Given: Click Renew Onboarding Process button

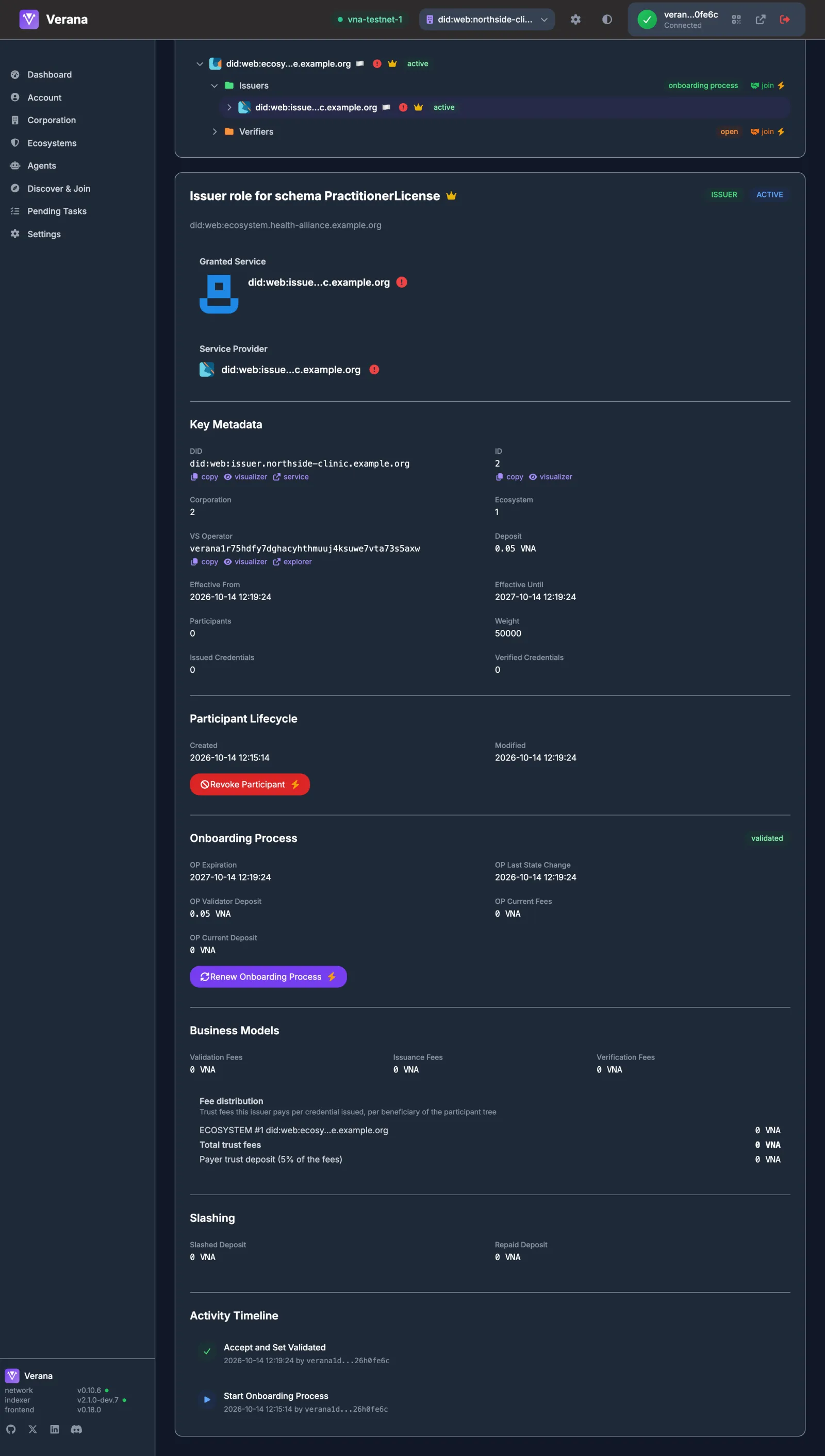Looking at the screenshot, I should pos(268,977).
